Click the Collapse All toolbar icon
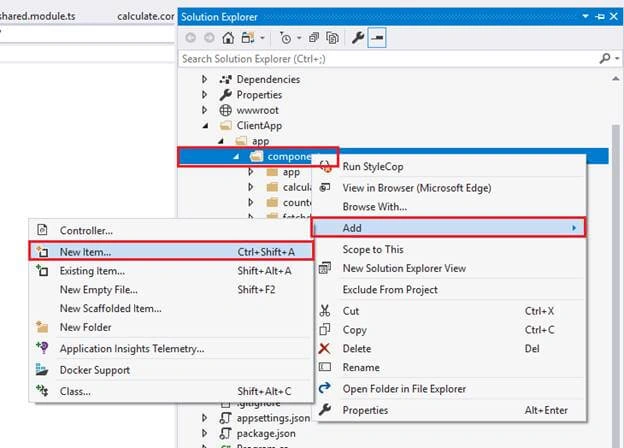The image size is (624, 448). (314, 38)
